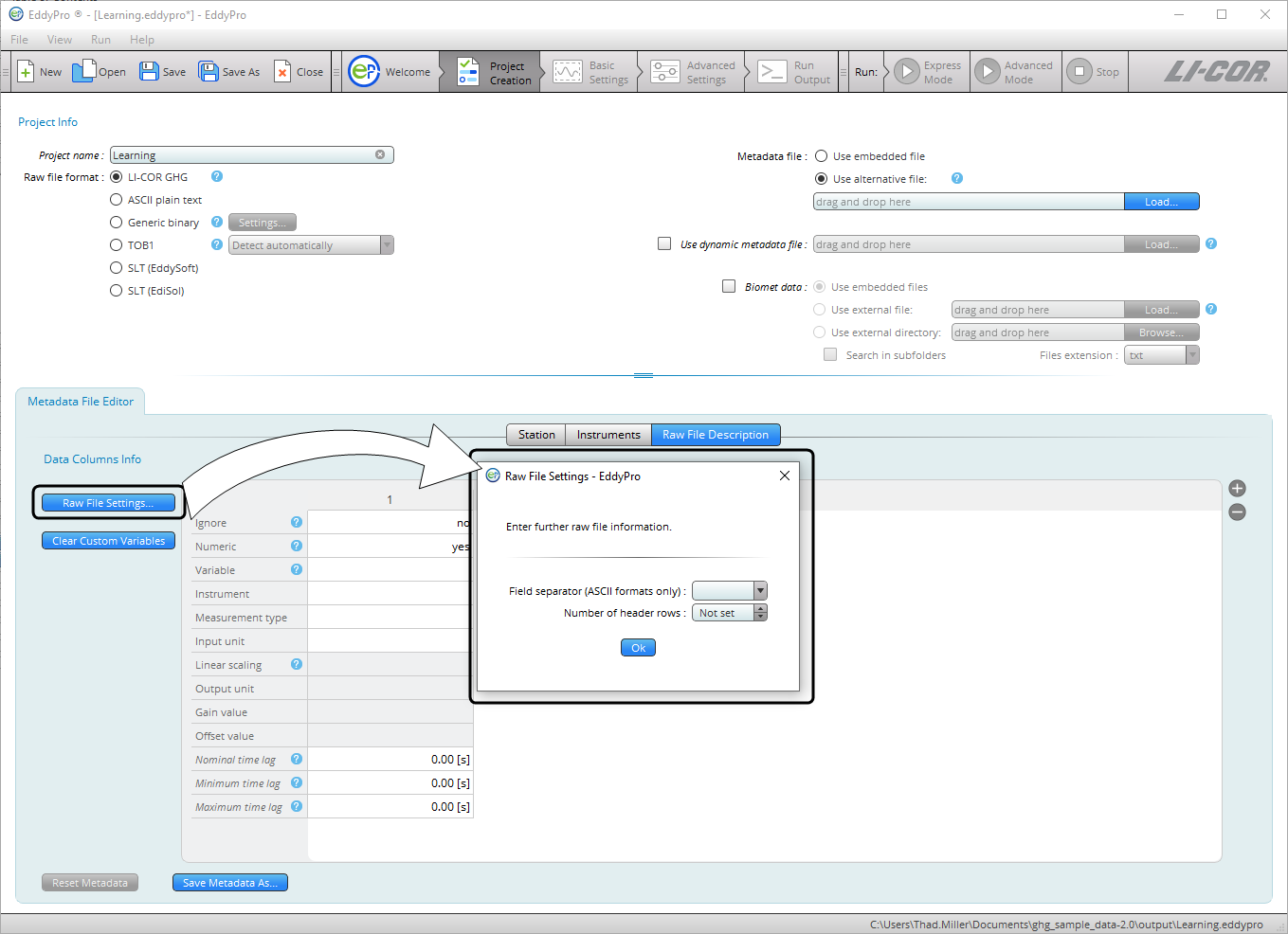The height and width of the screenshot is (934, 1288).
Task: Click the help icon for Nominal time lag
Action: pos(297,759)
